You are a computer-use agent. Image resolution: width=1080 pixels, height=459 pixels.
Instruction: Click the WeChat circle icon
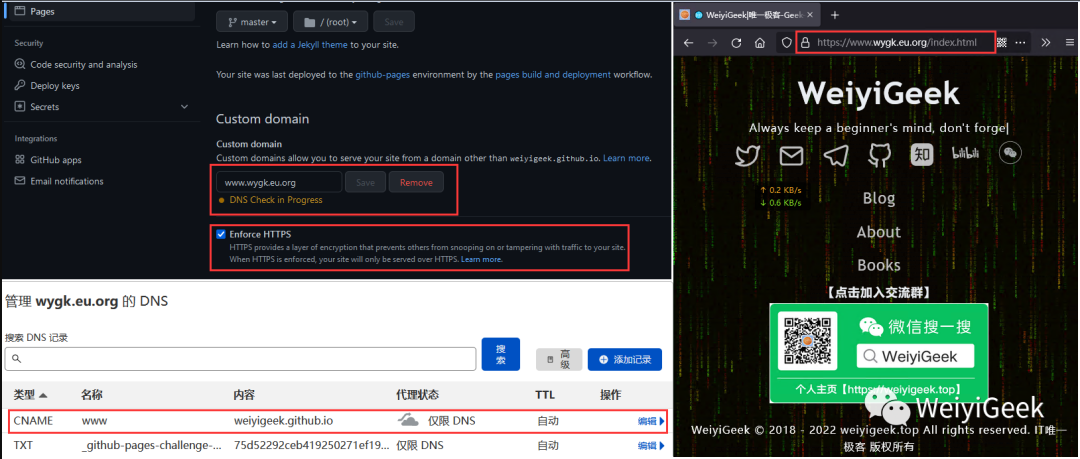pyautogui.click(x=1010, y=153)
